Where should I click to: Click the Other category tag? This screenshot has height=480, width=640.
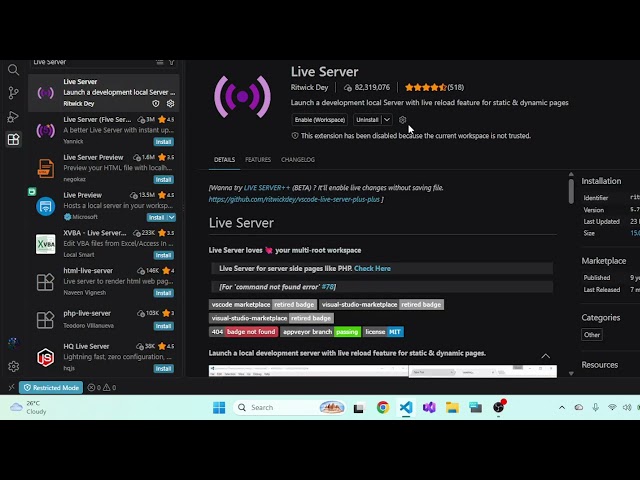point(591,335)
